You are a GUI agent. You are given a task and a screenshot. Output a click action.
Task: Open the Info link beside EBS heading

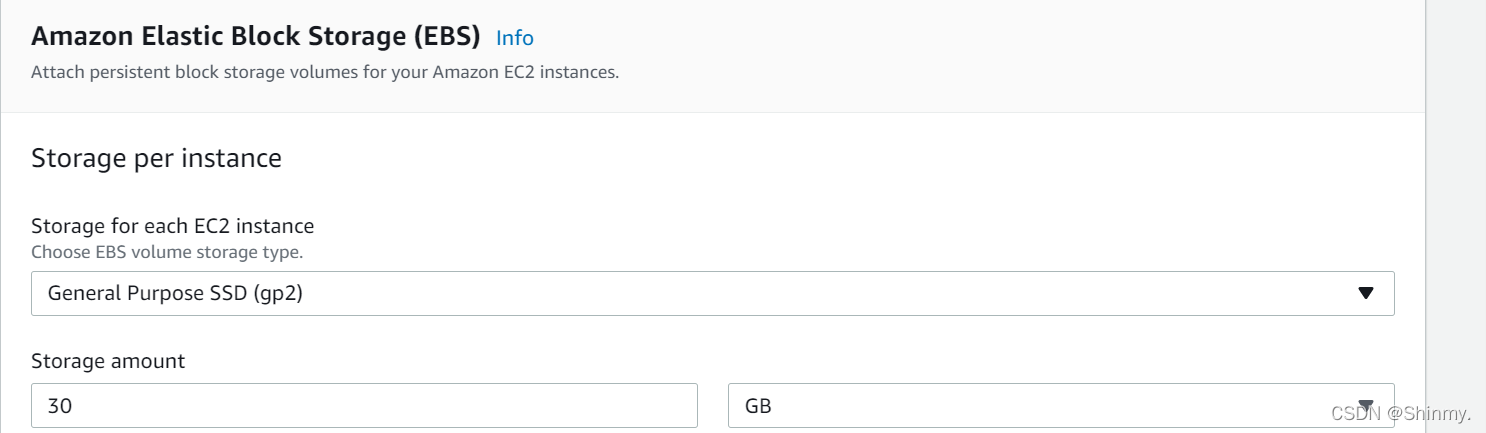514,38
